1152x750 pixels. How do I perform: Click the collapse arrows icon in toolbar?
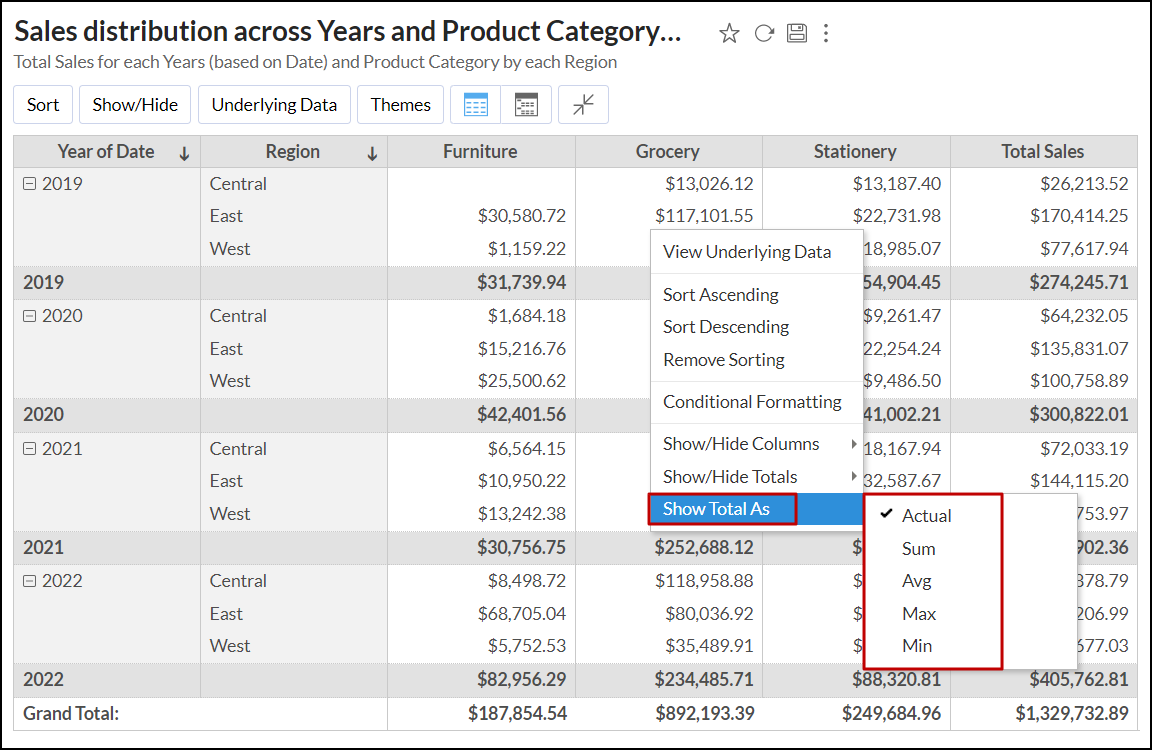point(583,105)
